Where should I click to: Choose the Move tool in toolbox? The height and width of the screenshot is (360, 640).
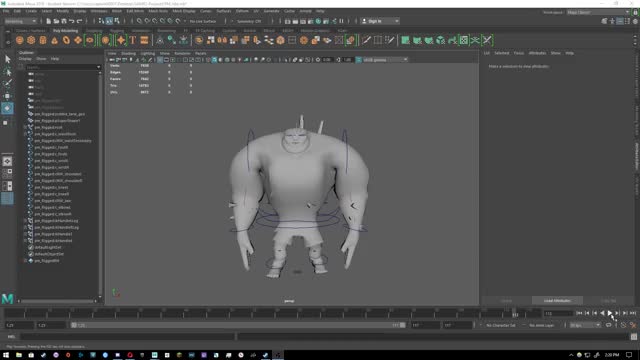(x=7, y=96)
